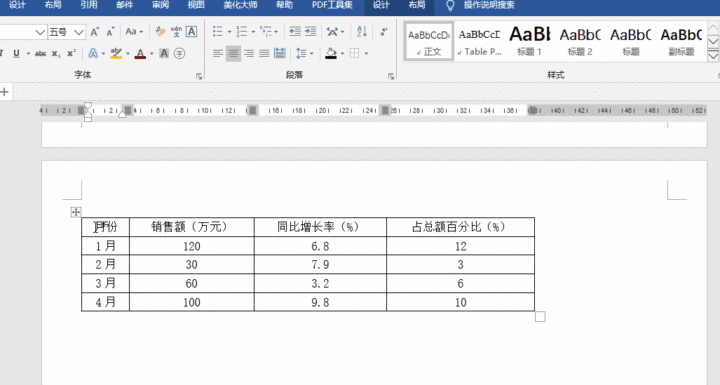This screenshot has height=385, width=720.
Task: Align text left
Action: tap(218, 53)
